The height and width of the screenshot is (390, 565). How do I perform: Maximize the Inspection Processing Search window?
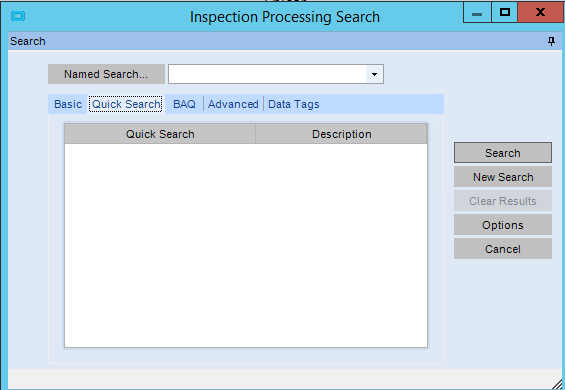(x=505, y=13)
